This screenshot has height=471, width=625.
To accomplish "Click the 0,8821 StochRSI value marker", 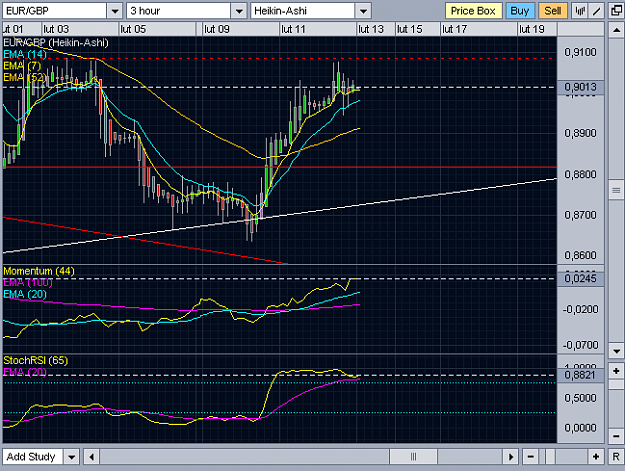I will [x=580, y=375].
